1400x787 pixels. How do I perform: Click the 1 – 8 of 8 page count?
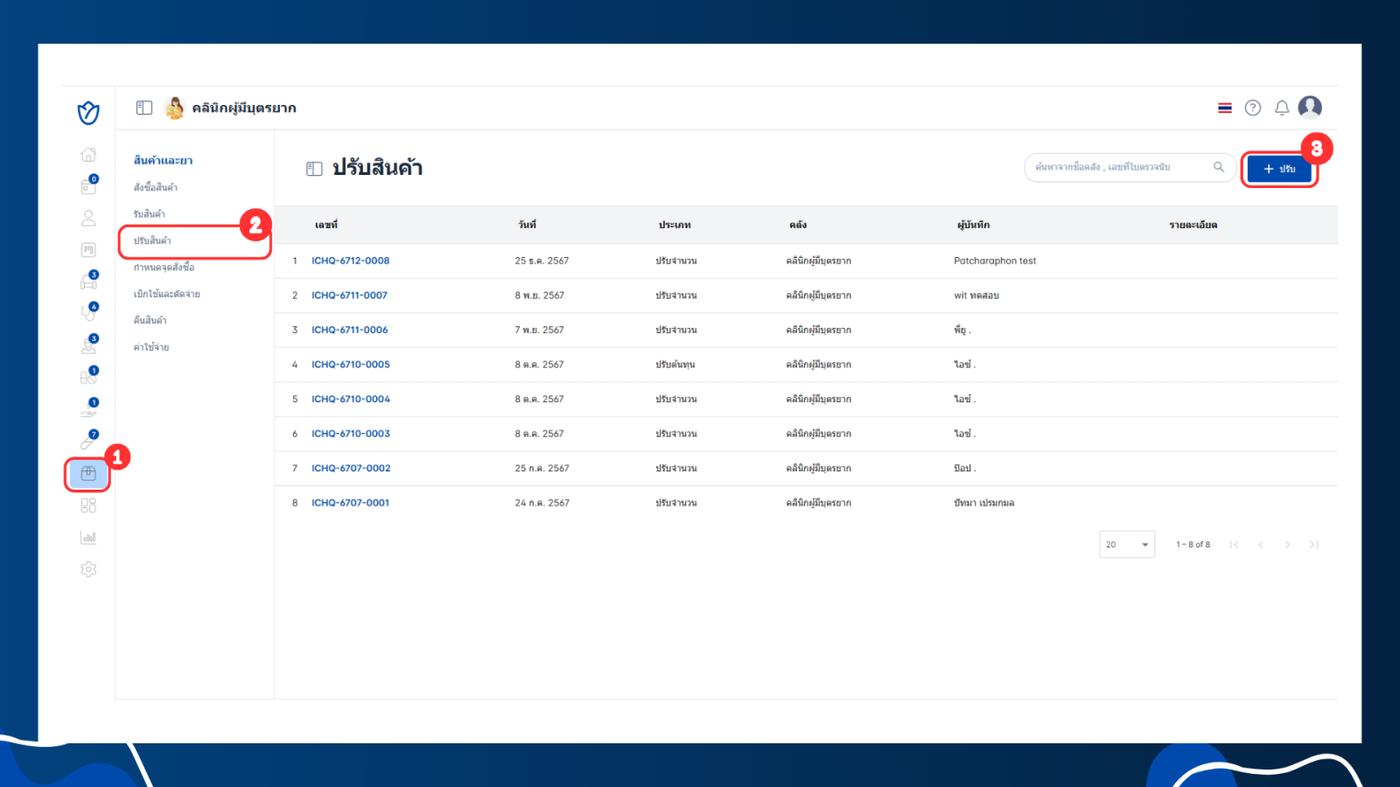1193,545
